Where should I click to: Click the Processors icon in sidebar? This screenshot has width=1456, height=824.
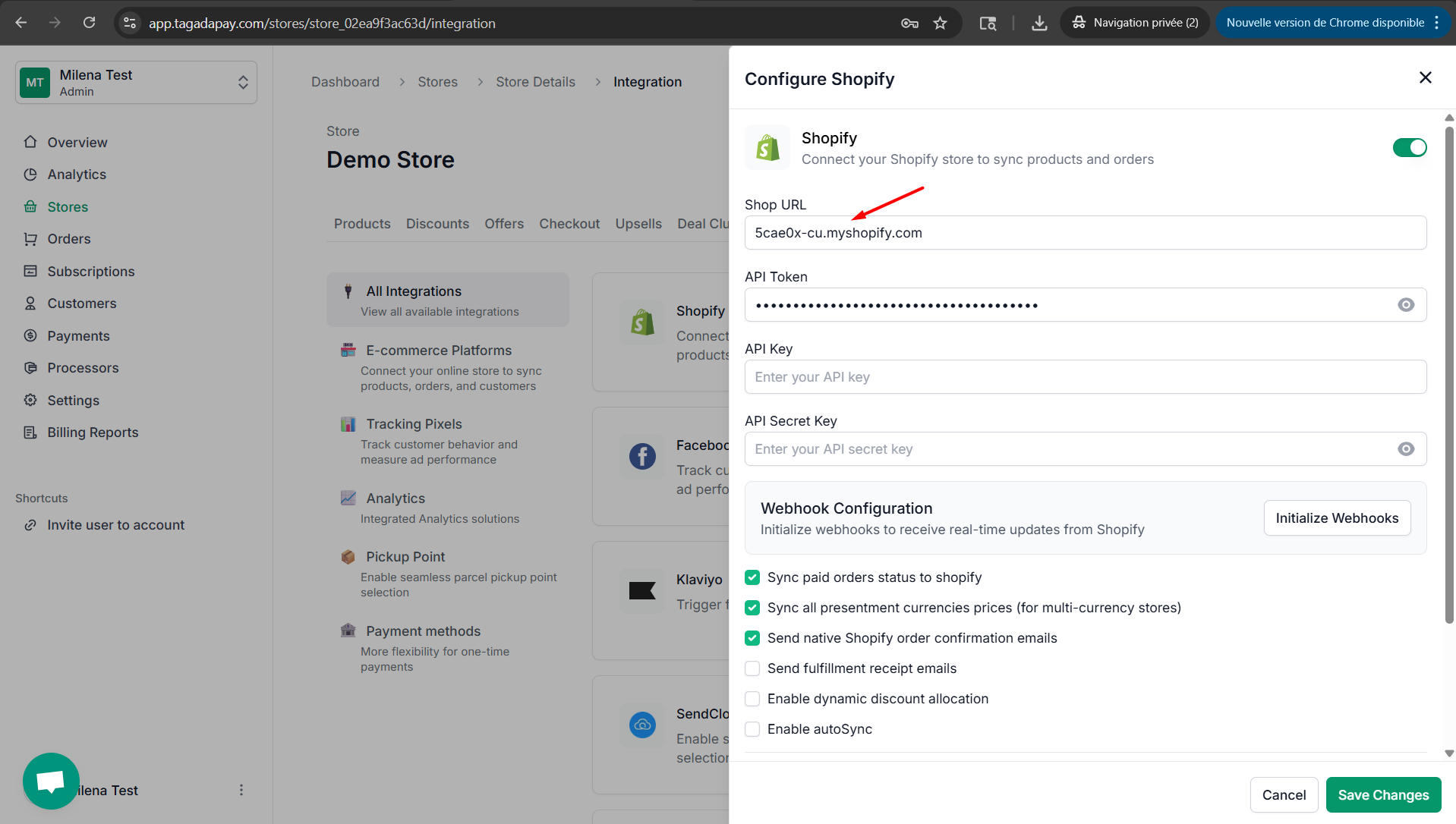point(30,368)
